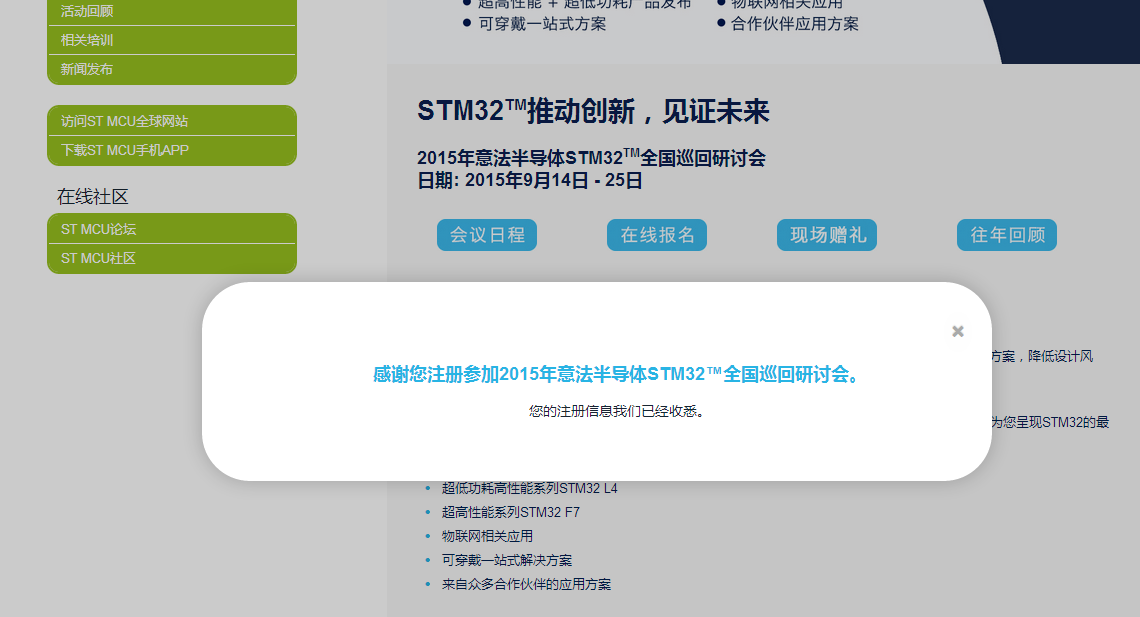This screenshot has height=617, width=1140.
Task: Click 2015年意法半导体STM32全国巡回研讨会 subtitle
Action: pos(591,158)
